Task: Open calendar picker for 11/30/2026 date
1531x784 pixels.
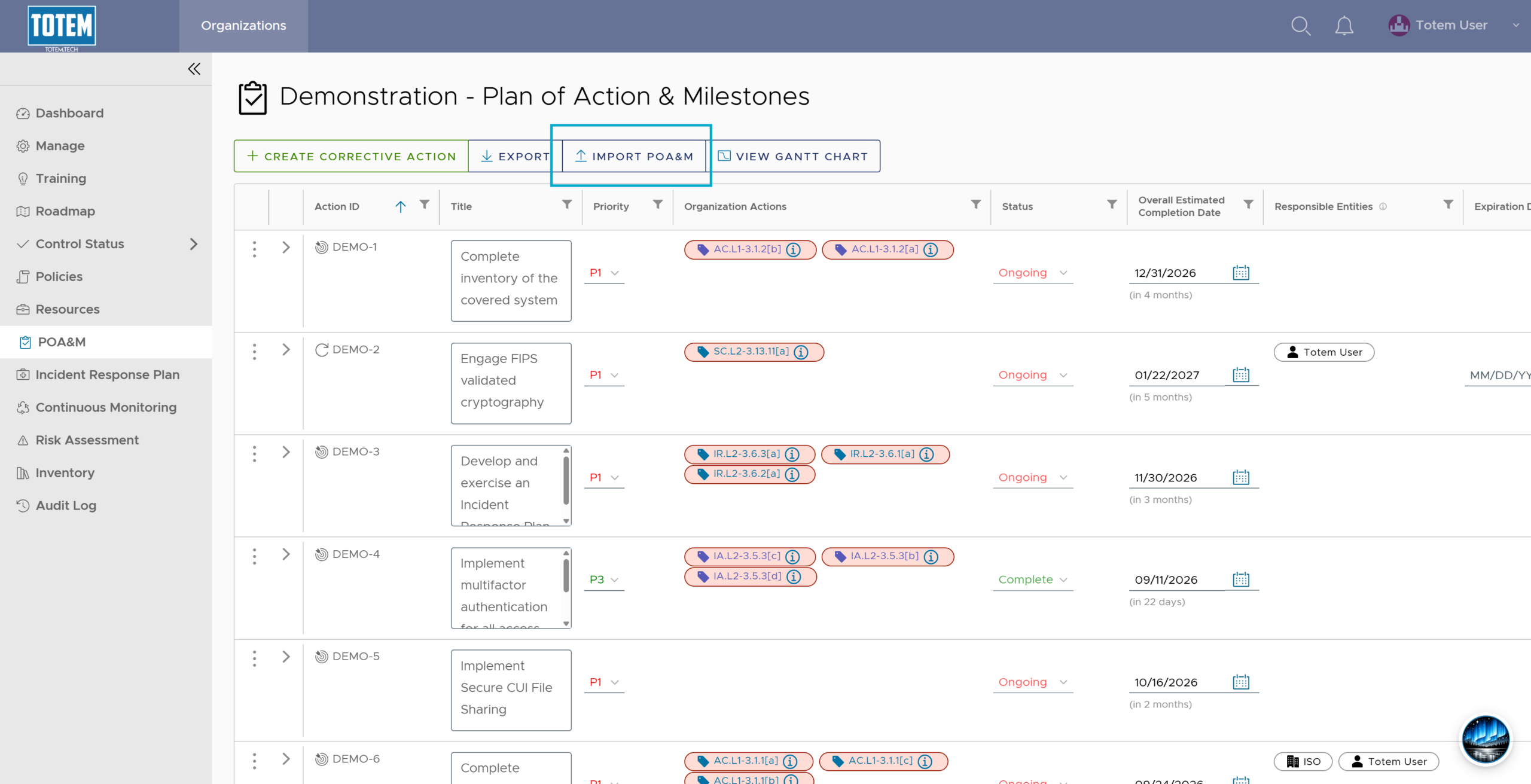Action: [1241, 477]
